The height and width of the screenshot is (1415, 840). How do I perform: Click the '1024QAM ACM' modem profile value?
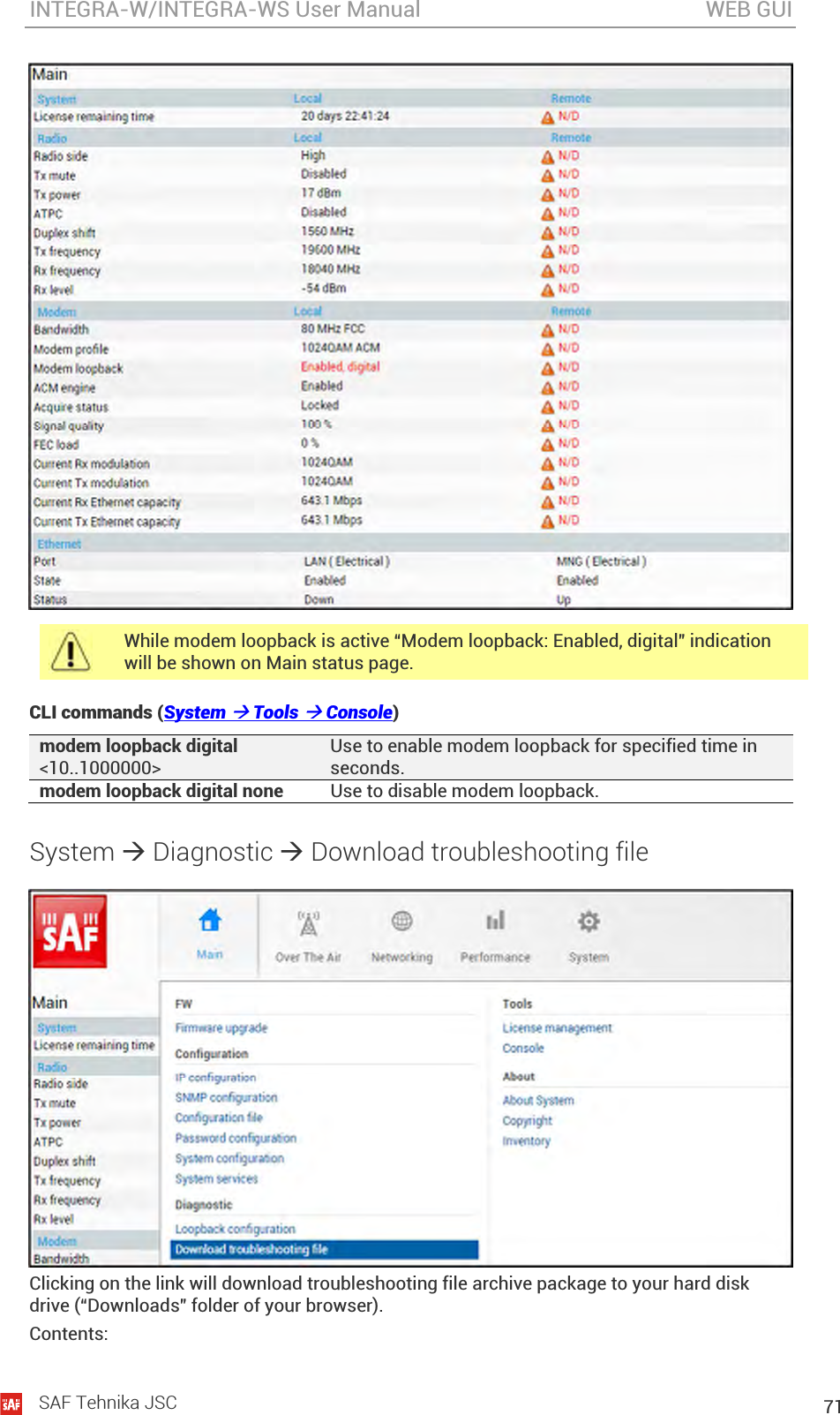click(x=341, y=348)
